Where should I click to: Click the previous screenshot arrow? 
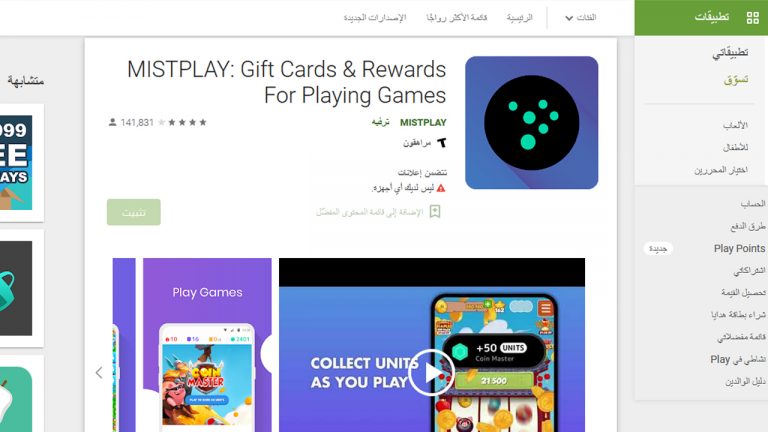click(x=99, y=373)
